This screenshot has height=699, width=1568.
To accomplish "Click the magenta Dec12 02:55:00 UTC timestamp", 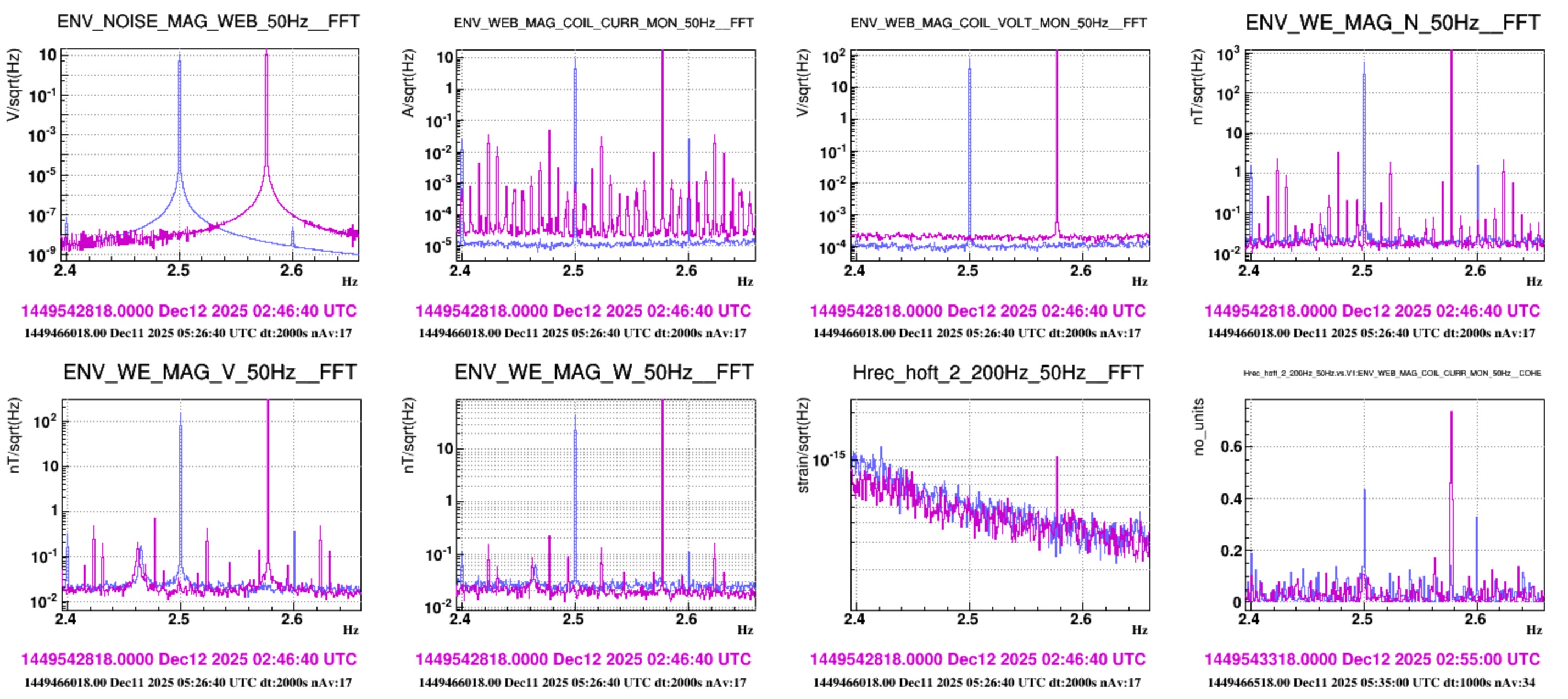I will 1372,659.
